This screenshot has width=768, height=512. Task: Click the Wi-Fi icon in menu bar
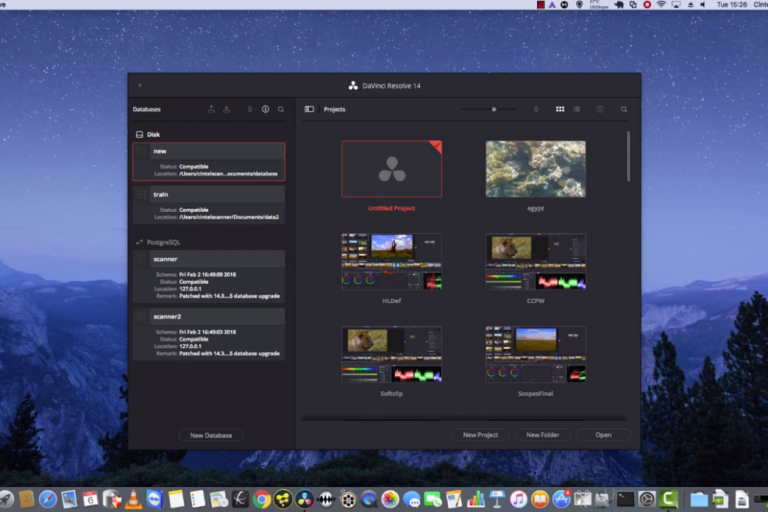661,4
